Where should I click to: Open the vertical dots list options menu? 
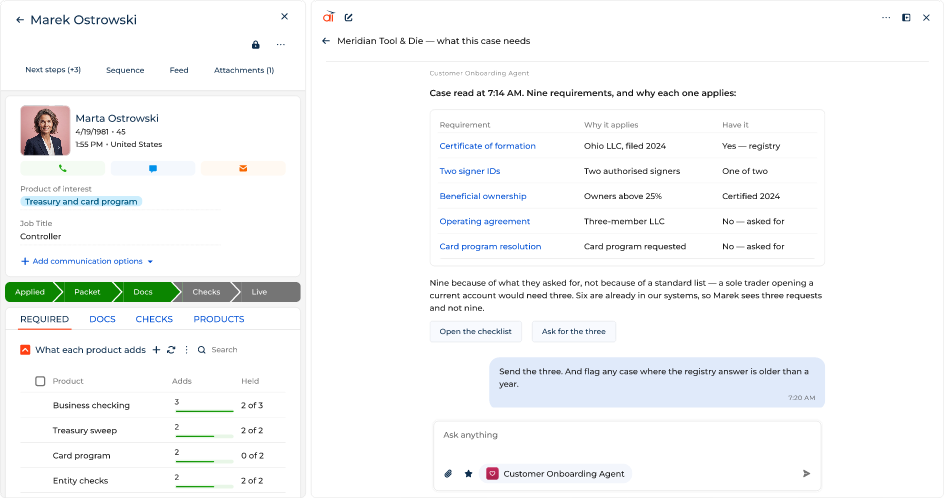(x=186, y=350)
